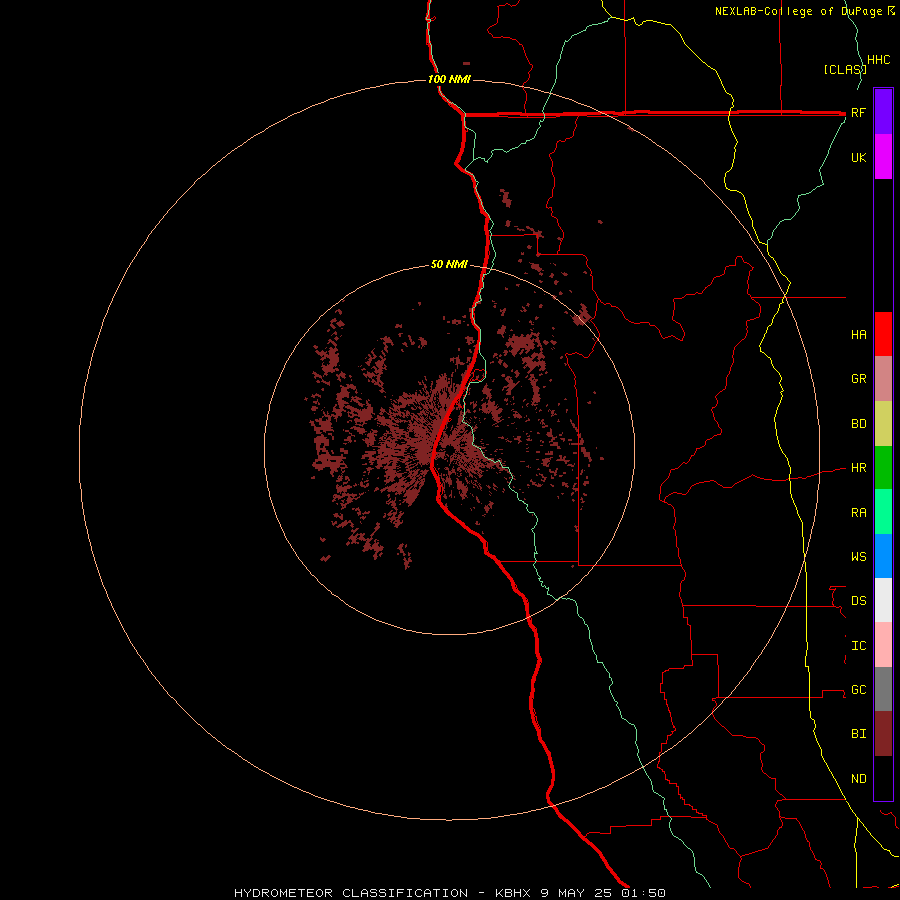Click the [CLAS] legend header
The image size is (900, 900).
(x=845, y=69)
